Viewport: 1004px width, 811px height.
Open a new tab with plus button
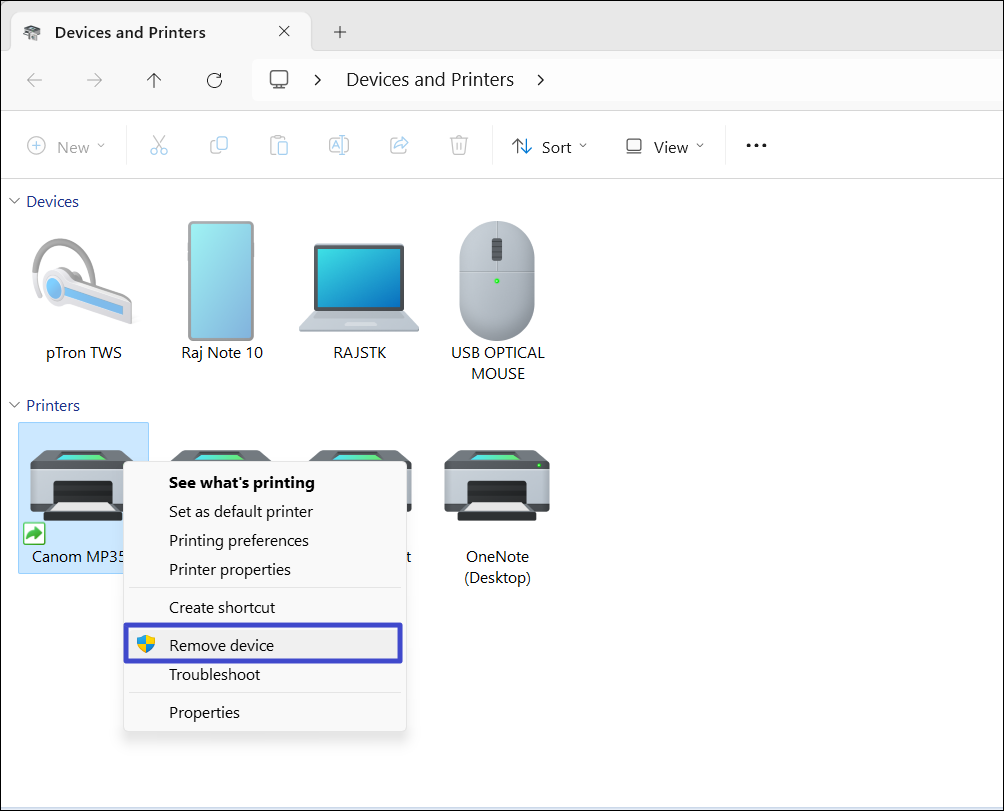point(340,32)
